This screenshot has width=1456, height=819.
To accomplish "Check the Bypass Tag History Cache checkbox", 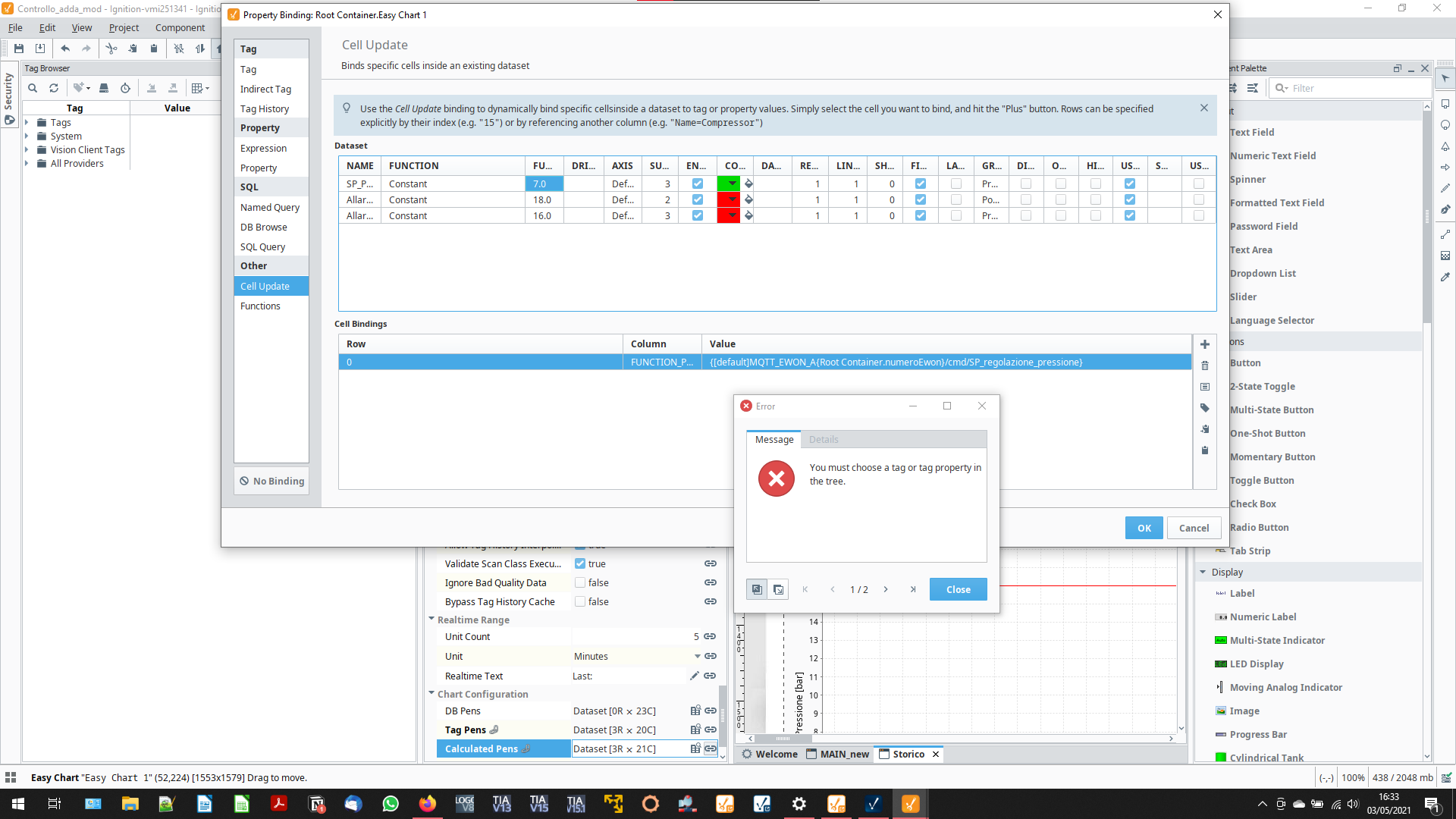I will pos(580,601).
